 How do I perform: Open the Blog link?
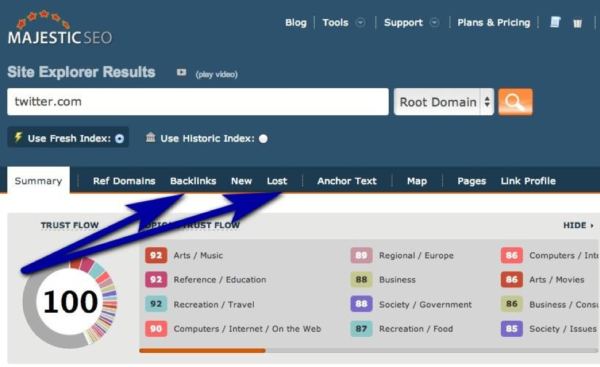coord(296,23)
